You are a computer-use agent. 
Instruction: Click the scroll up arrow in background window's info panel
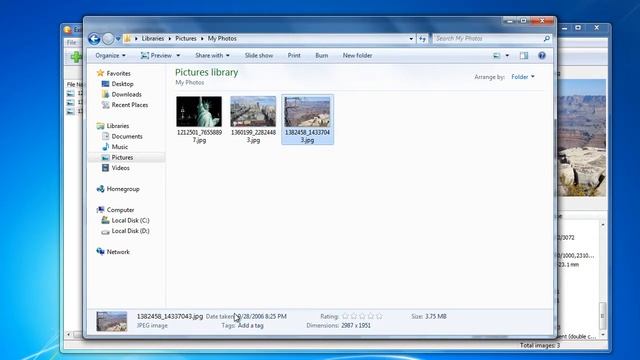[x=603, y=225]
